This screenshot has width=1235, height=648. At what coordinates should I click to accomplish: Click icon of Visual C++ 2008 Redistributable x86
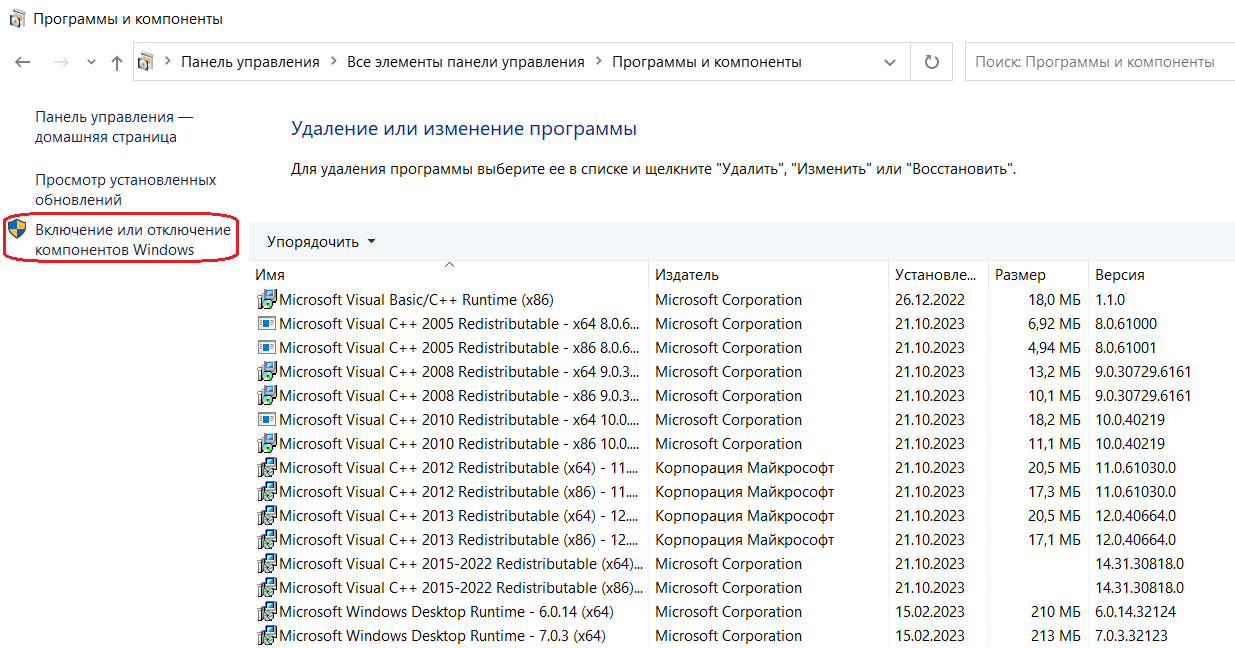coord(267,396)
